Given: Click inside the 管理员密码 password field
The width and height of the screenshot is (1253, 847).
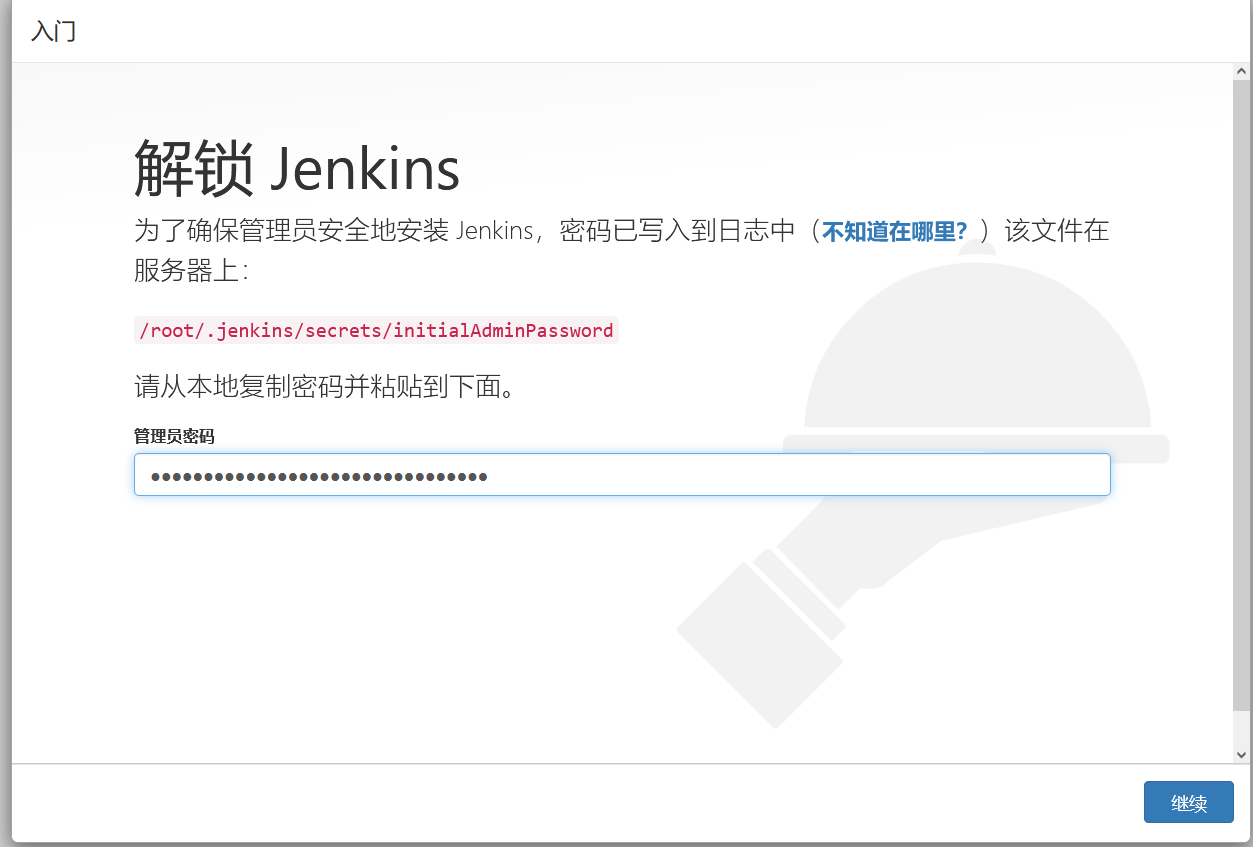Looking at the screenshot, I should click(x=622, y=474).
